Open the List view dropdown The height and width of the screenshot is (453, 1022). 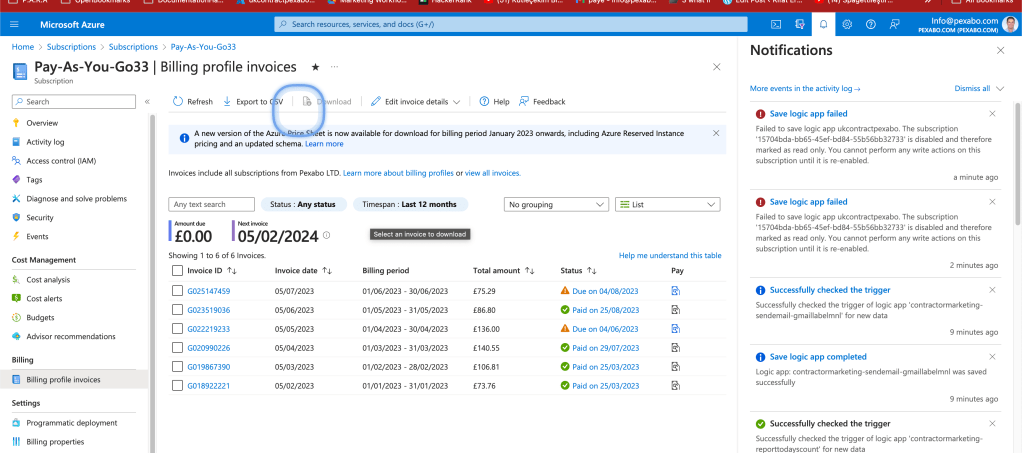[668, 205]
